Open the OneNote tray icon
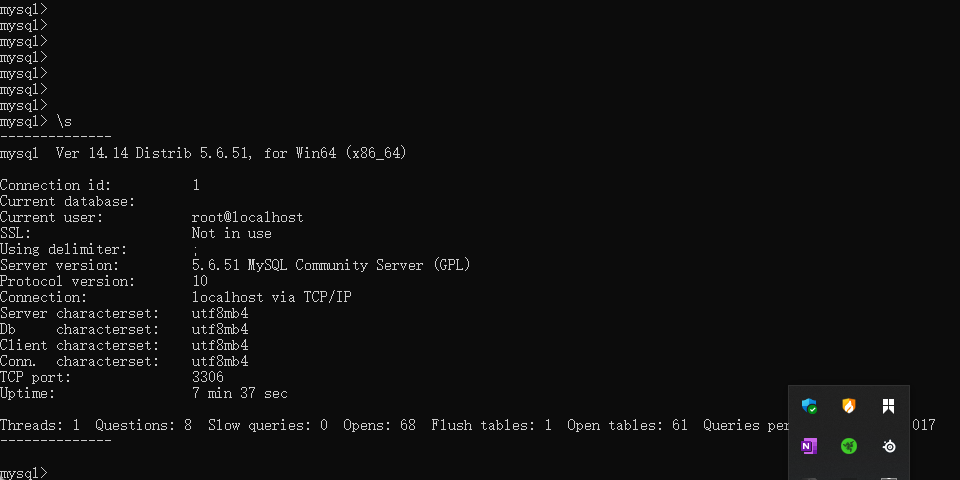Screen dimensions: 960x480 coord(810,446)
